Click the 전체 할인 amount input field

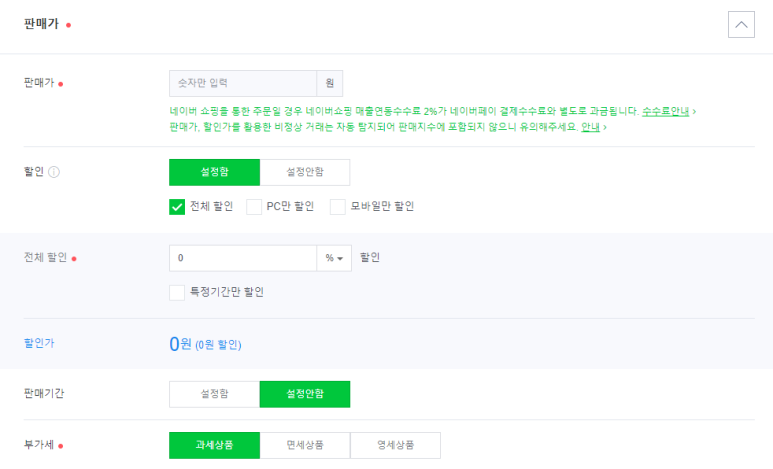tap(243, 258)
